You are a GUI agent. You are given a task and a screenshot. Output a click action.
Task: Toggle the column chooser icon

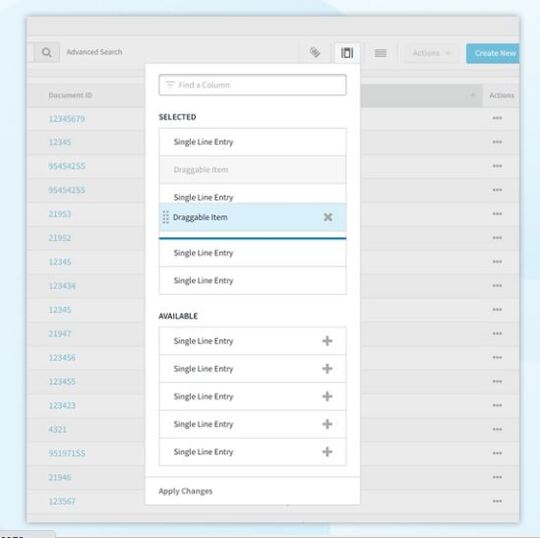[347, 53]
